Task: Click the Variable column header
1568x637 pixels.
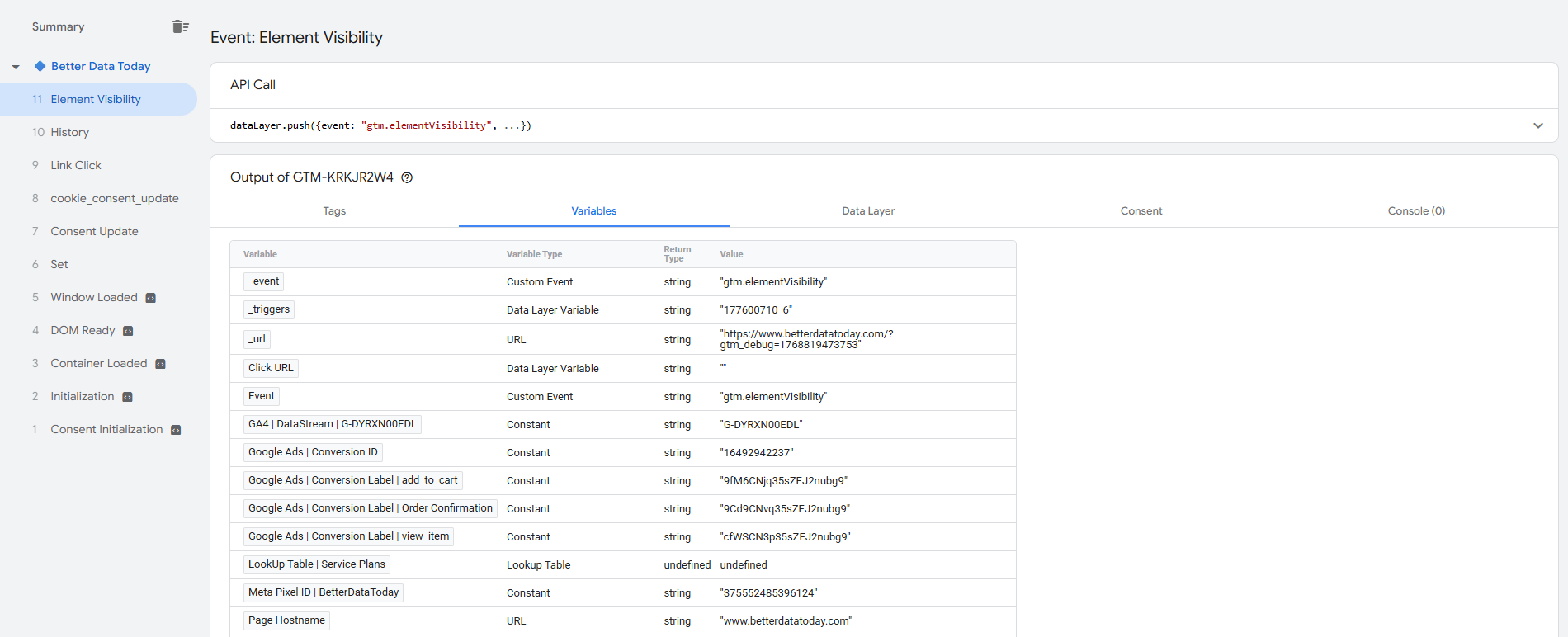Action: (260, 254)
